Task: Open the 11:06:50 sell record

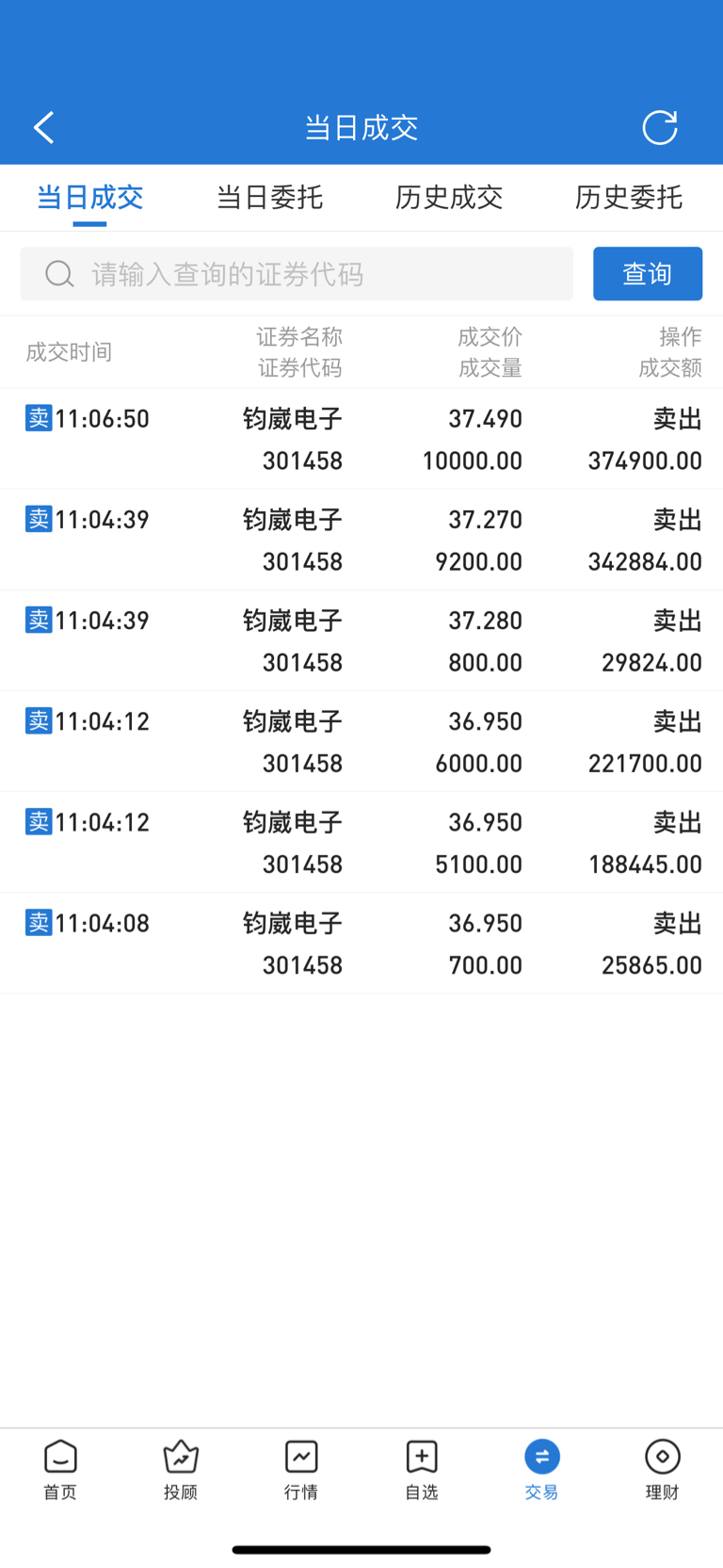Action: [361, 439]
